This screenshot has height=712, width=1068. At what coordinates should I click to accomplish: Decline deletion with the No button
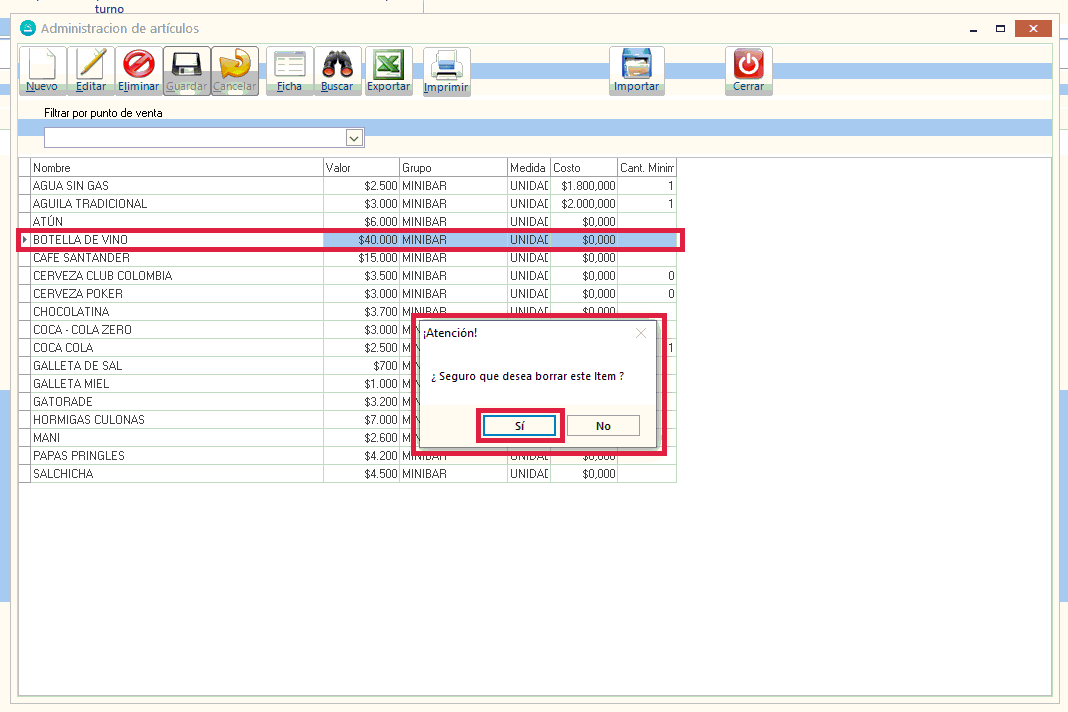pos(603,426)
